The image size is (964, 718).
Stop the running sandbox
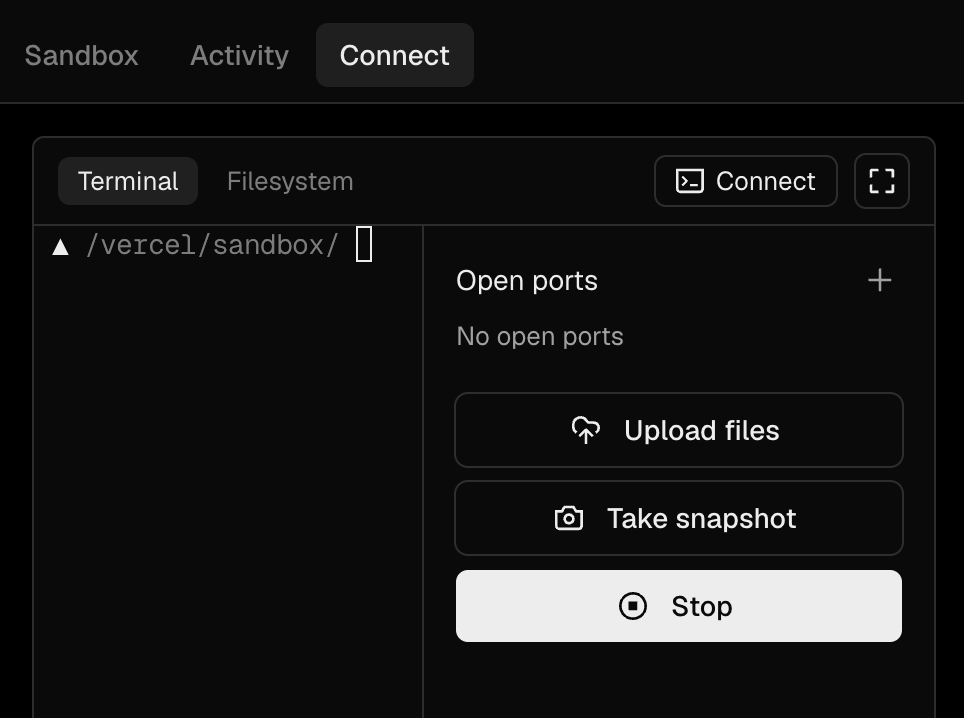(679, 606)
